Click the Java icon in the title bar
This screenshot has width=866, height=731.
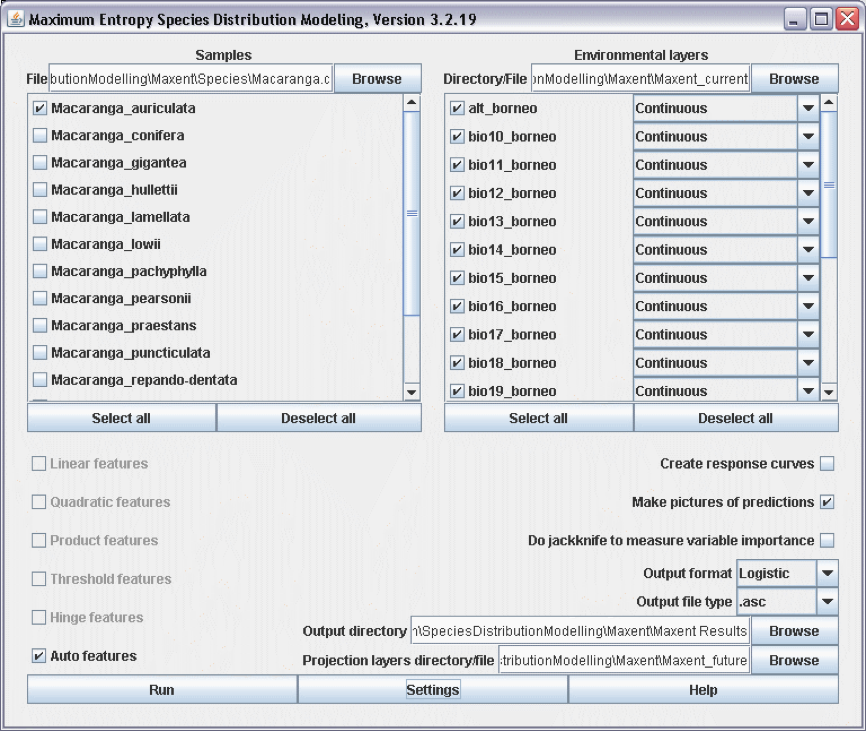coord(16,19)
